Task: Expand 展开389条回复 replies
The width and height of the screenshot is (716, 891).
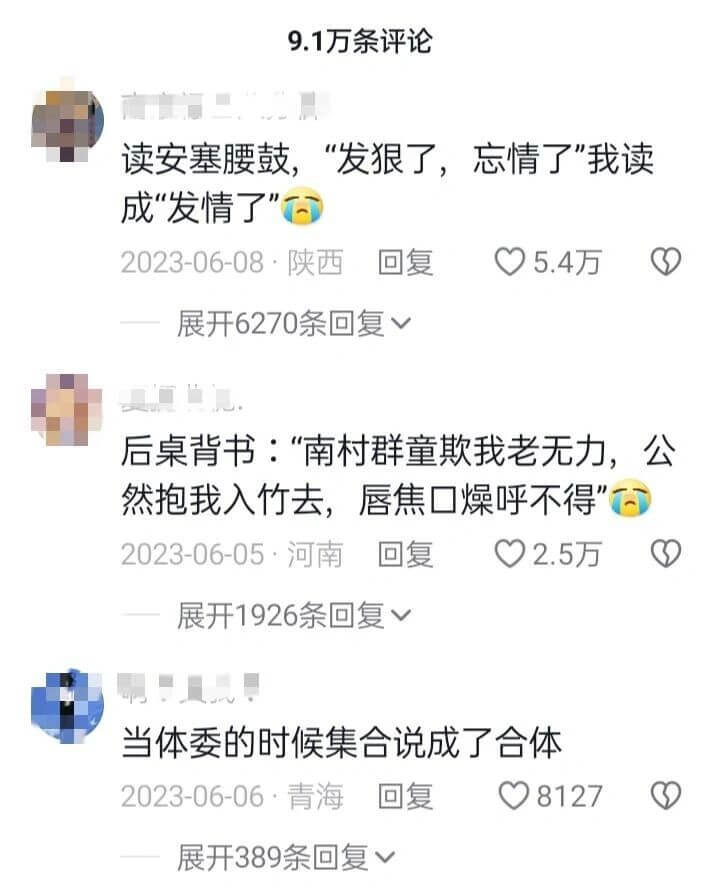Action: [x=286, y=857]
